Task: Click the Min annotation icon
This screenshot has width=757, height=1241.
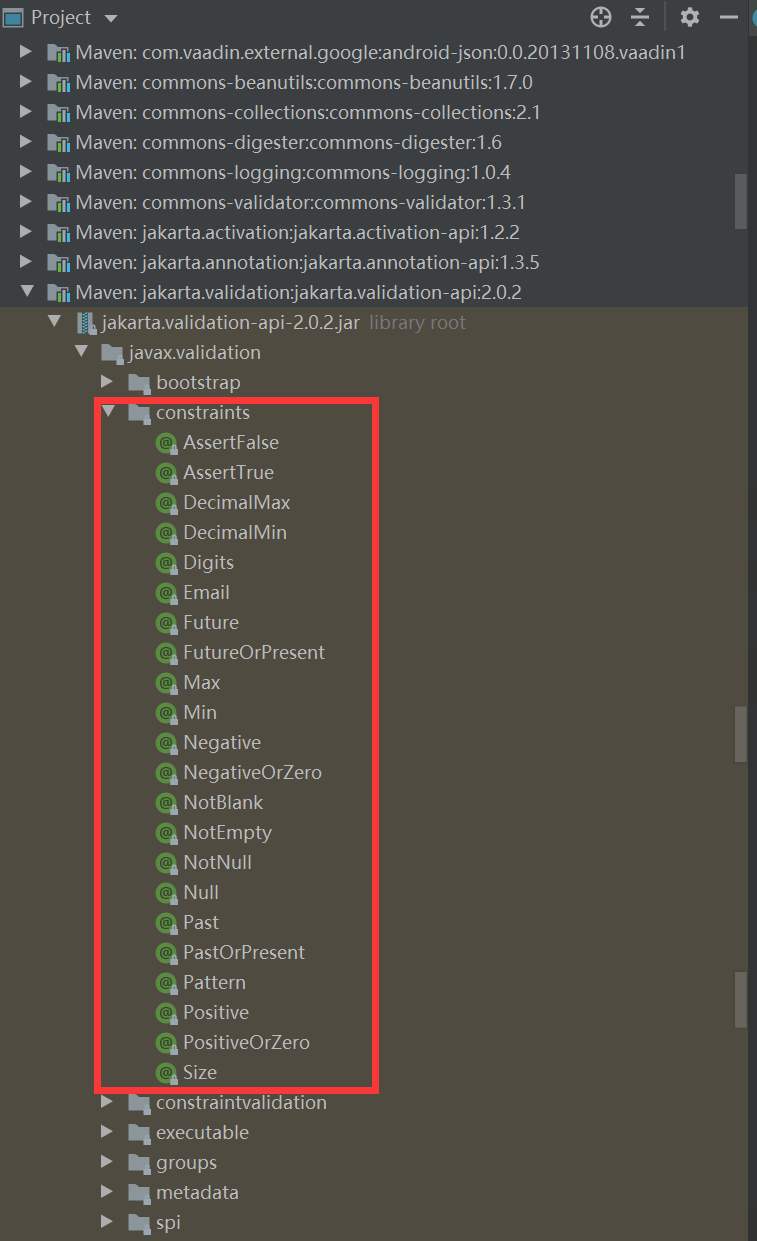Action: [167, 712]
